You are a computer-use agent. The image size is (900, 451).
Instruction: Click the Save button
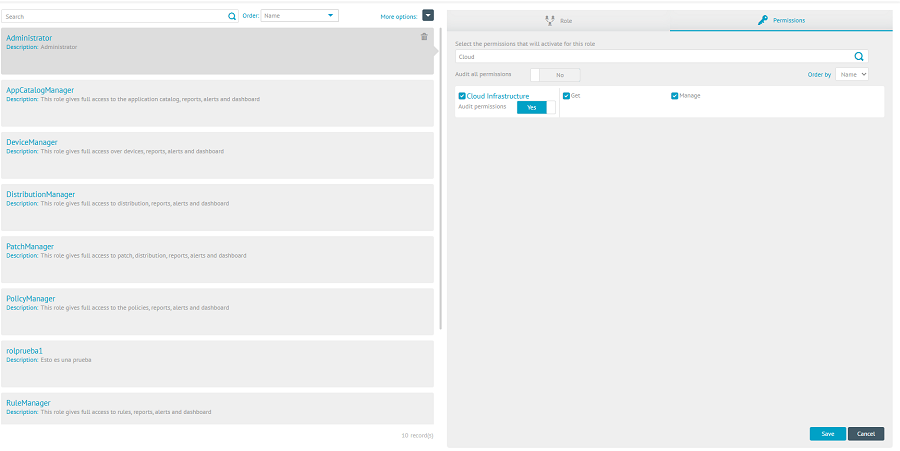828,434
